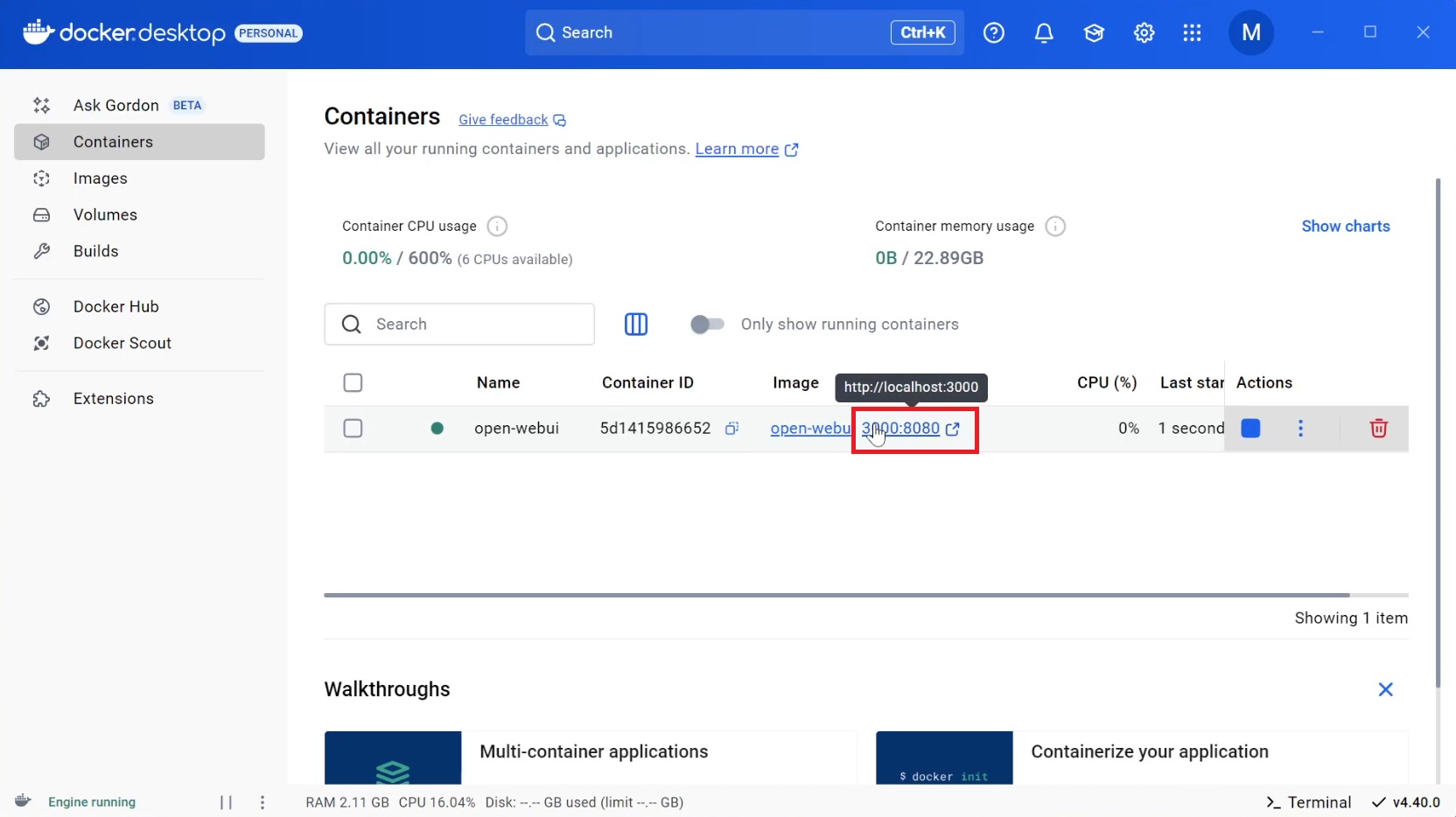The height and width of the screenshot is (817, 1456).
Task: Open more actions menu for open-webui
Action: point(1300,428)
